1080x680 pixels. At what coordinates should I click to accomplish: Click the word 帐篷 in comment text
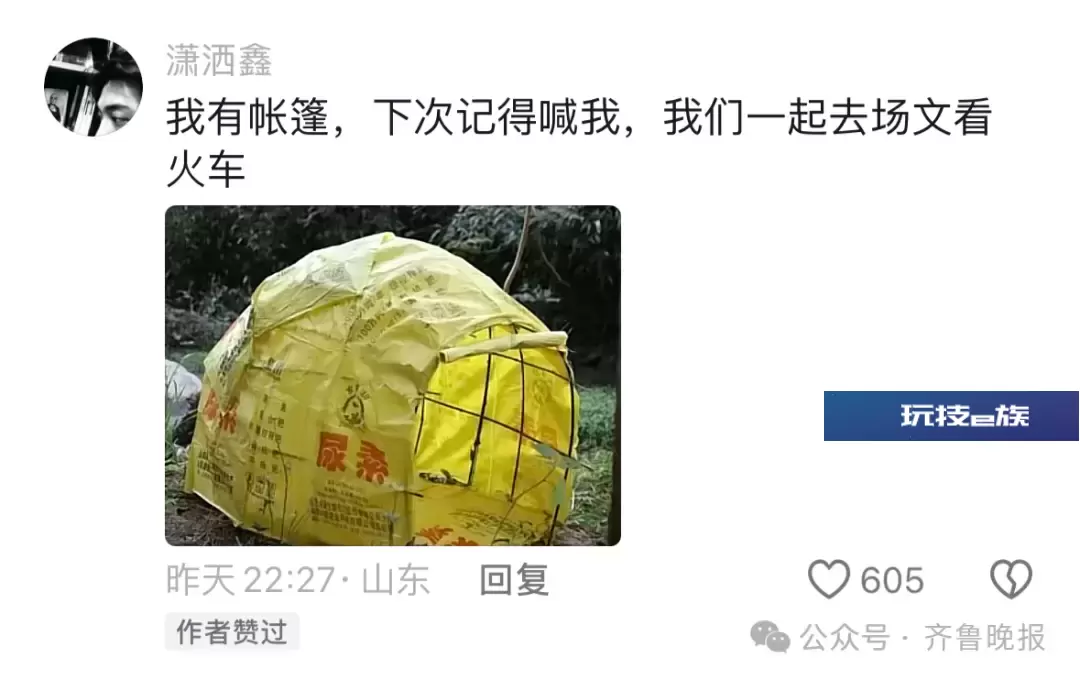[289, 117]
